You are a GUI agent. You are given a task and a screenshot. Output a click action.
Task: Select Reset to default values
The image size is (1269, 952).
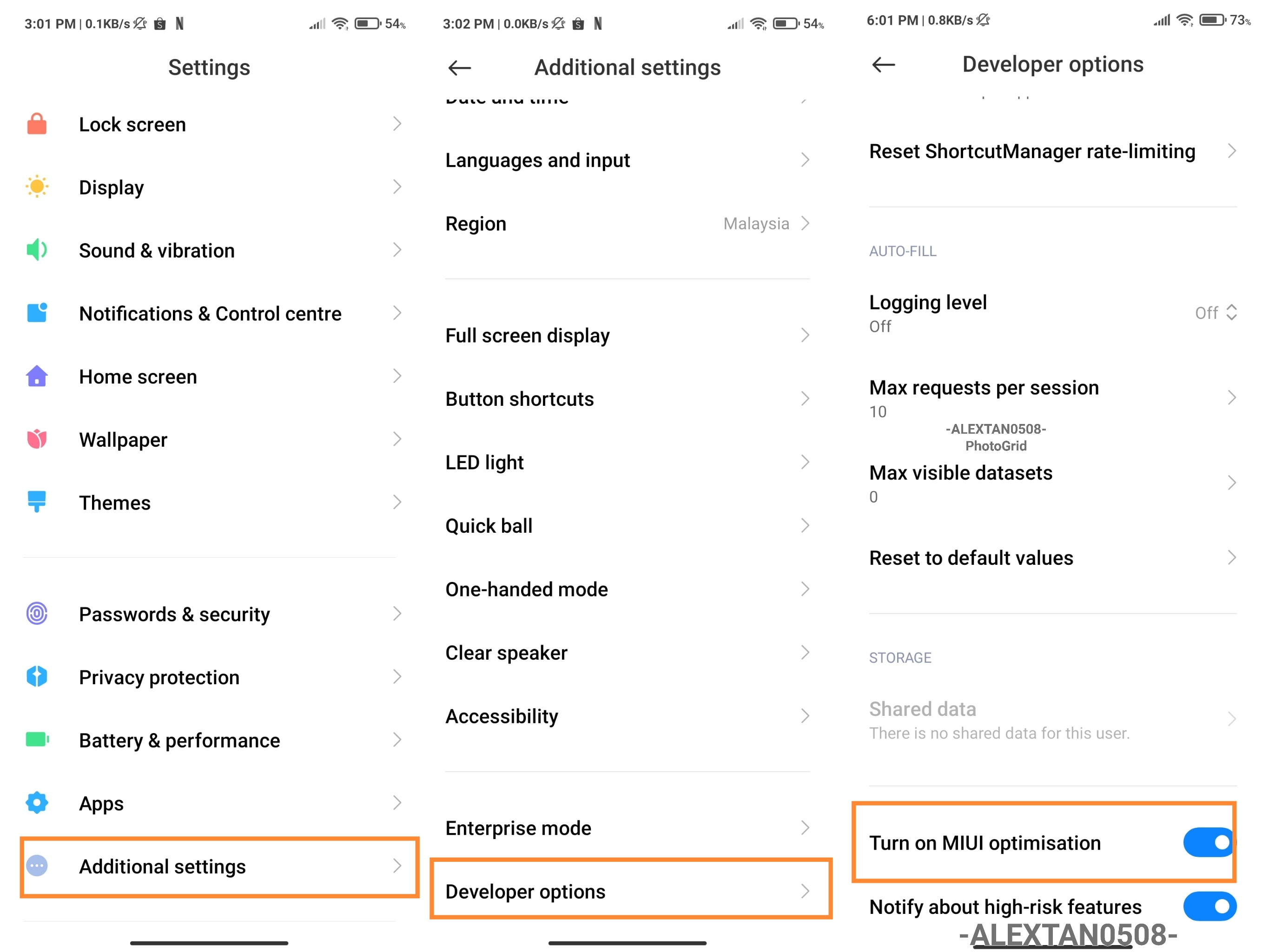[x=1053, y=558]
